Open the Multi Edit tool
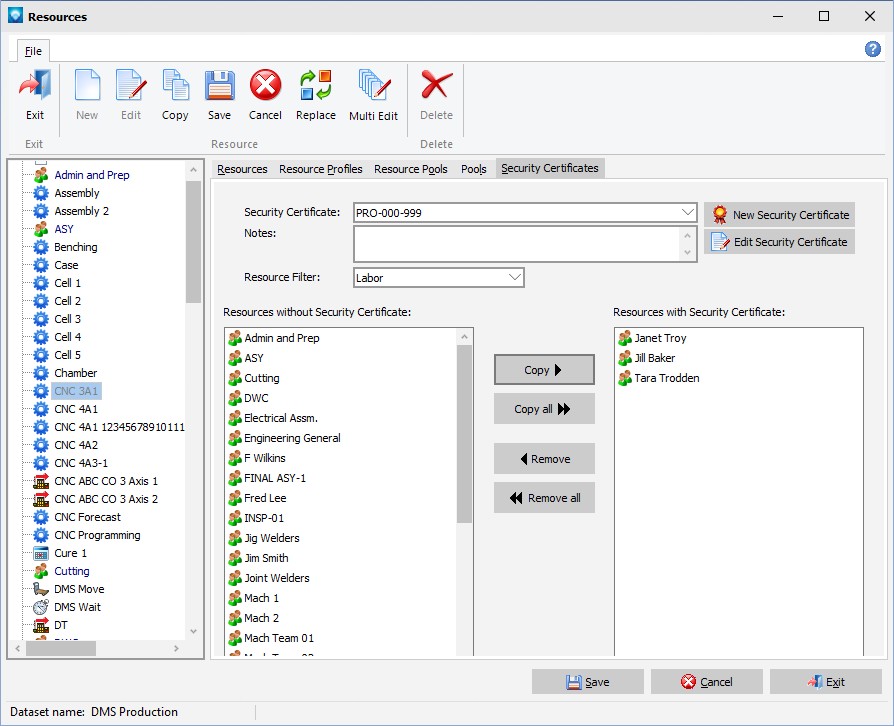The height and width of the screenshot is (726, 894). 373,87
